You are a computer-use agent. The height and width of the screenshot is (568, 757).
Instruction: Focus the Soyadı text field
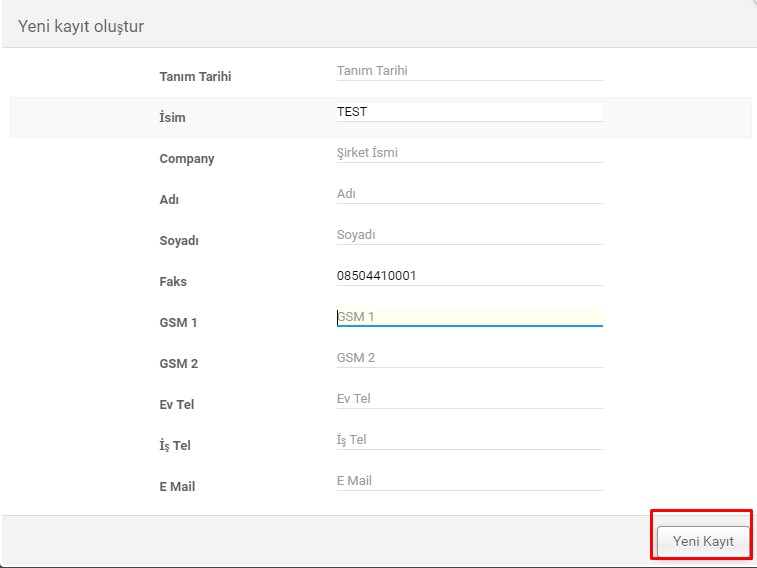[x=469, y=235]
